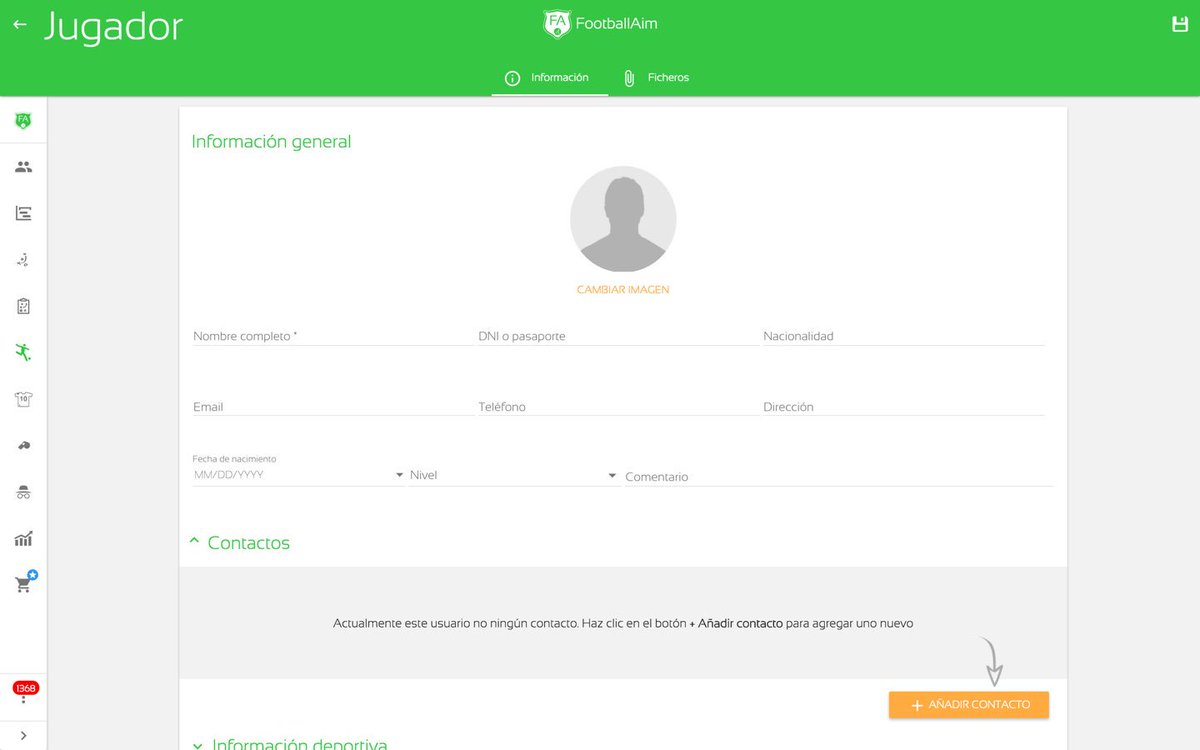This screenshot has width=1200, height=750.
Task: Open the people/teams icon in the sidebar
Action: [23, 167]
